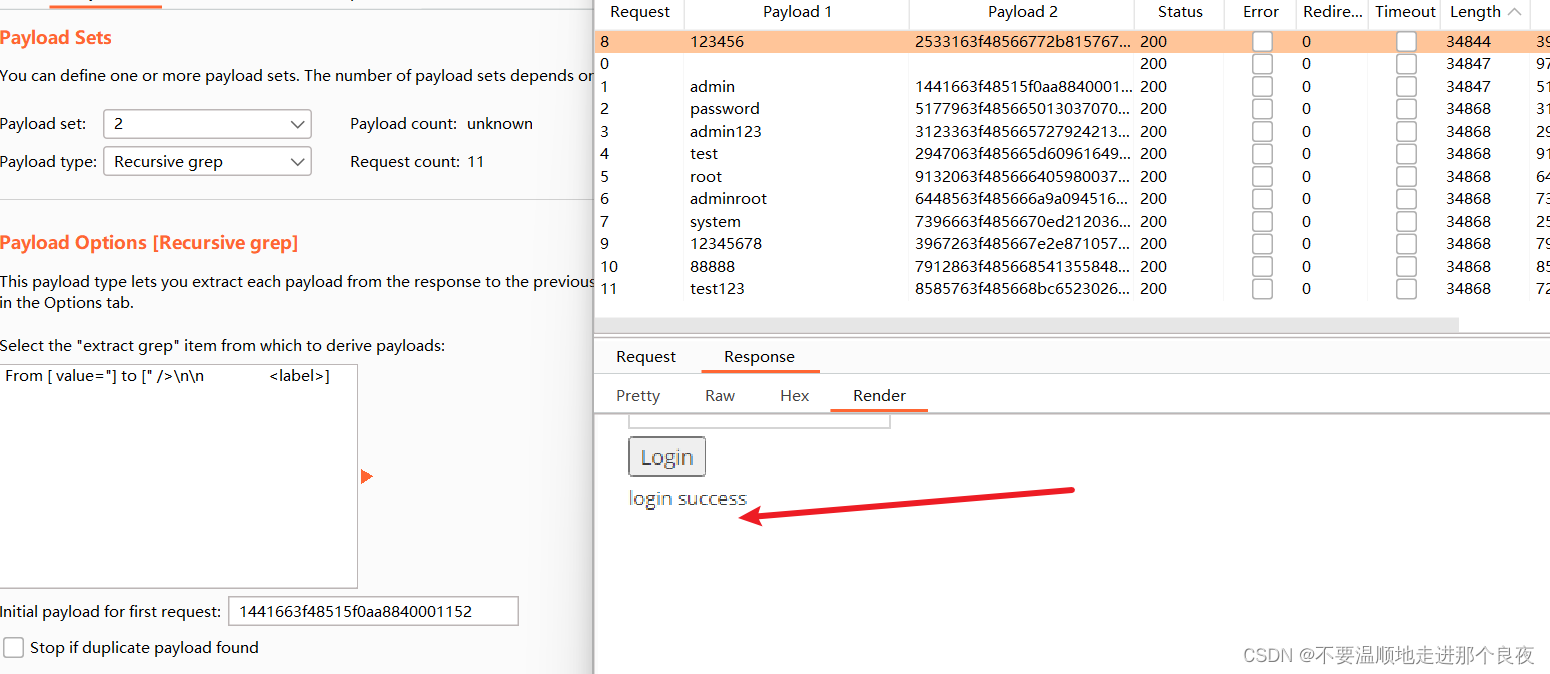1550x674 pixels.
Task: Select the extract grep item 'From [ value="]'
Action: [167, 376]
